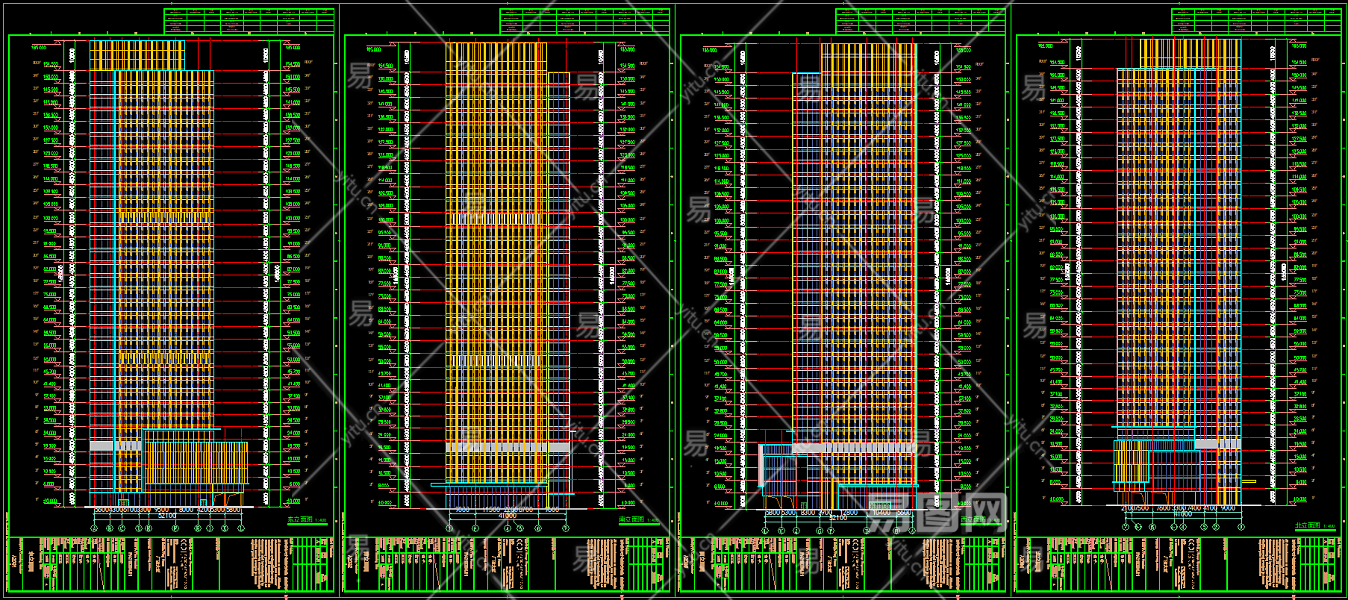This screenshot has width=1348, height=600.
Task: Click the yellow rooftop crown of east elevation
Action: click(x=137, y=54)
